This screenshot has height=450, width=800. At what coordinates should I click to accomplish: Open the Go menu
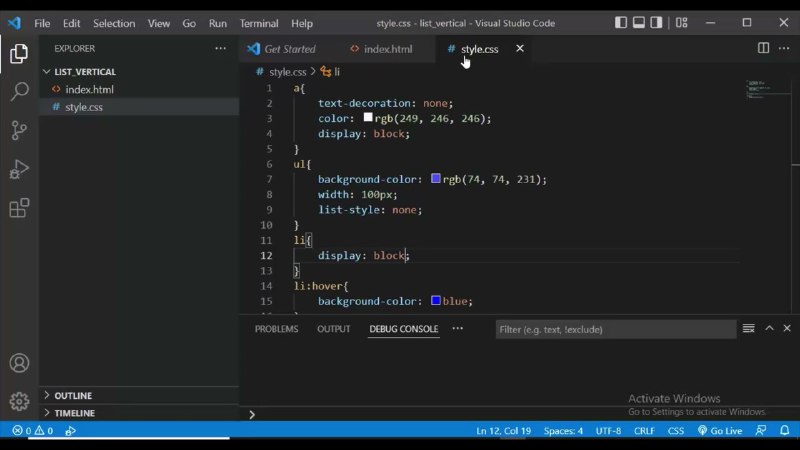(x=189, y=23)
